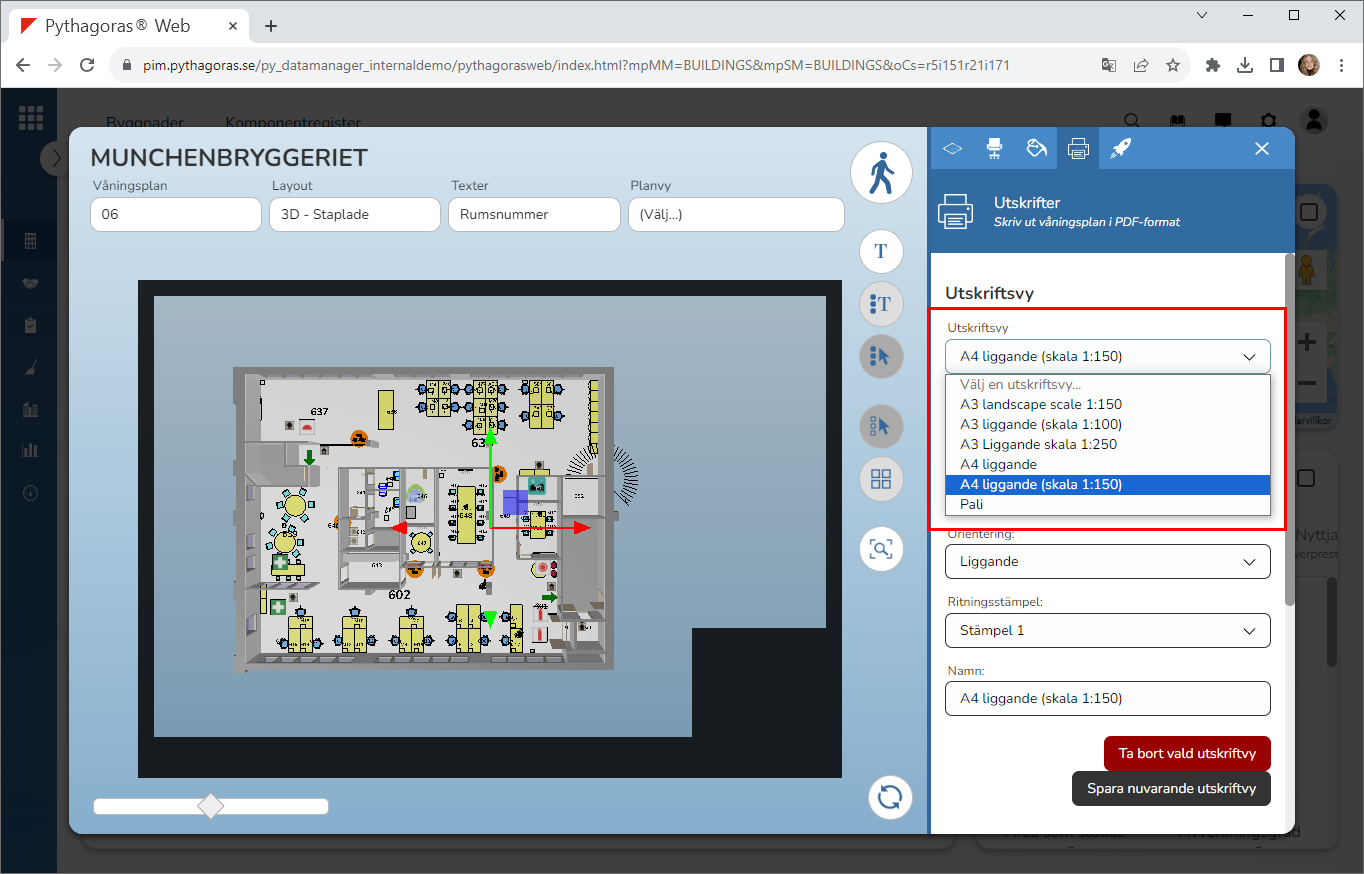Image resolution: width=1364 pixels, height=874 pixels.
Task: Toggle the single T text button
Action: [x=881, y=251]
